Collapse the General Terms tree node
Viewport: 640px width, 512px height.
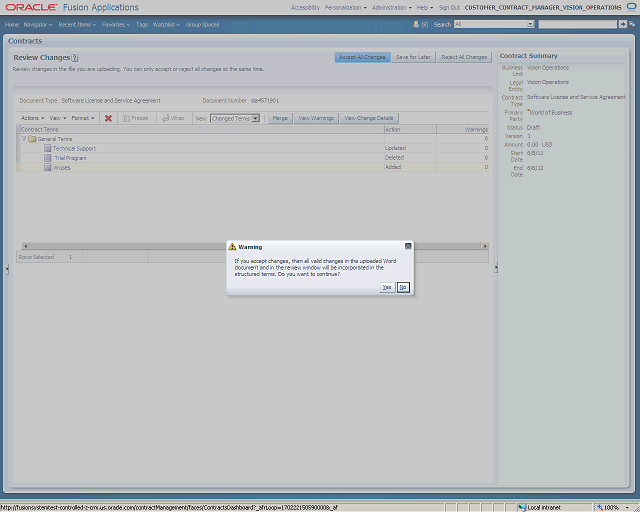pyautogui.click(x=24, y=139)
